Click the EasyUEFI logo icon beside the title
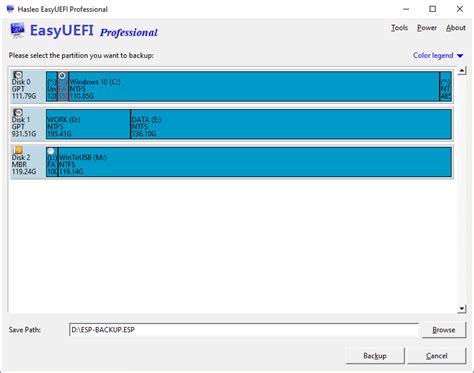Viewport: 474px width, 373px height. tap(17, 30)
